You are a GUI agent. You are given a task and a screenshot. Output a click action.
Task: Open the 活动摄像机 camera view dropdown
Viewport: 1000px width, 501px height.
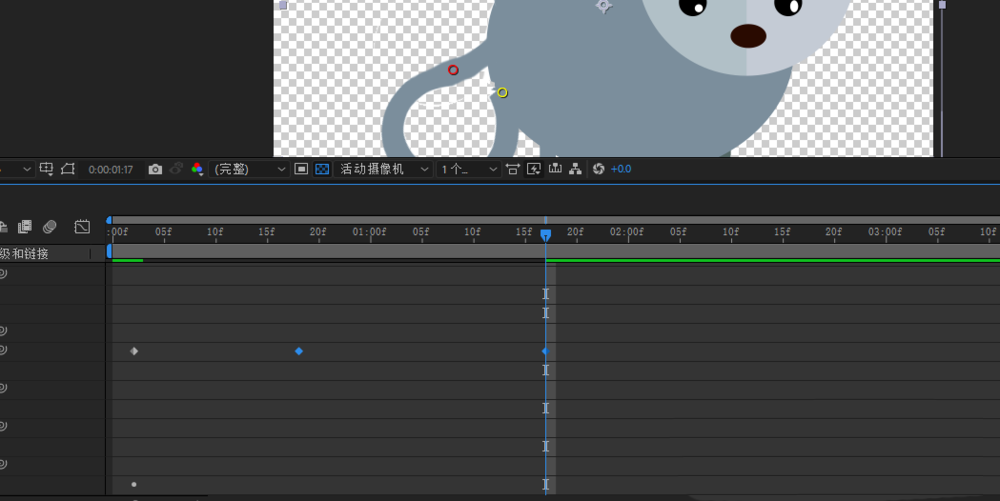(x=384, y=170)
